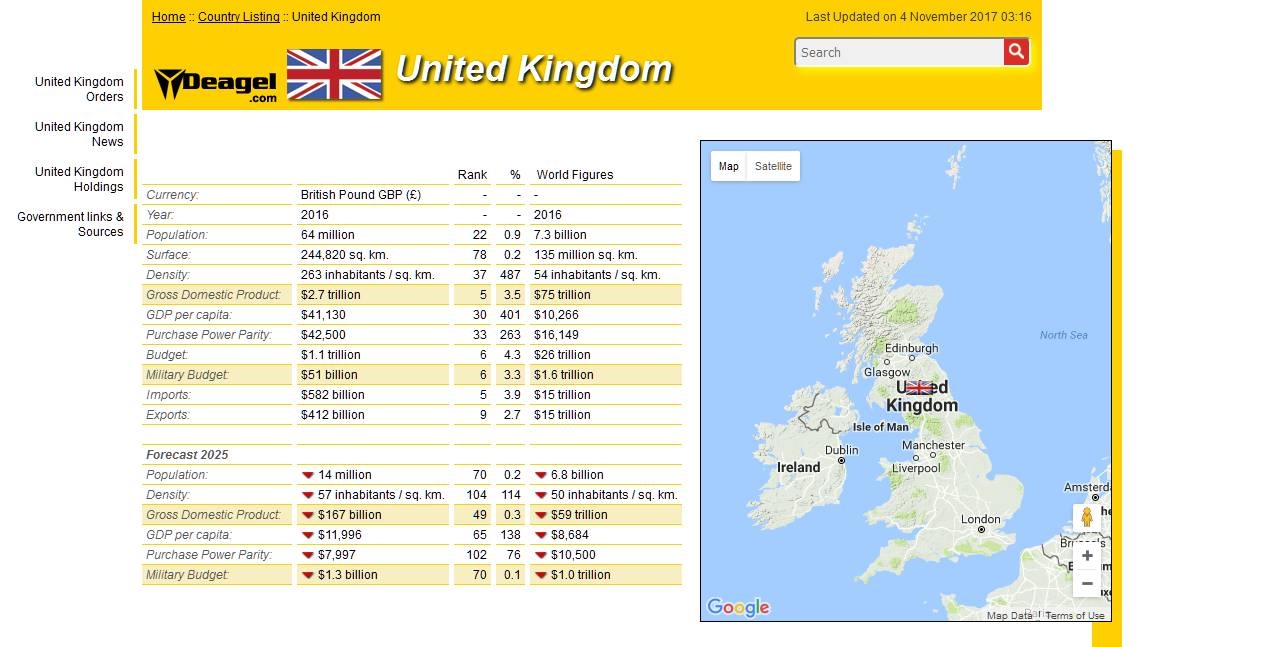Click the UK flag marker on map
This screenshot has width=1263, height=647.
coord(918,388)
